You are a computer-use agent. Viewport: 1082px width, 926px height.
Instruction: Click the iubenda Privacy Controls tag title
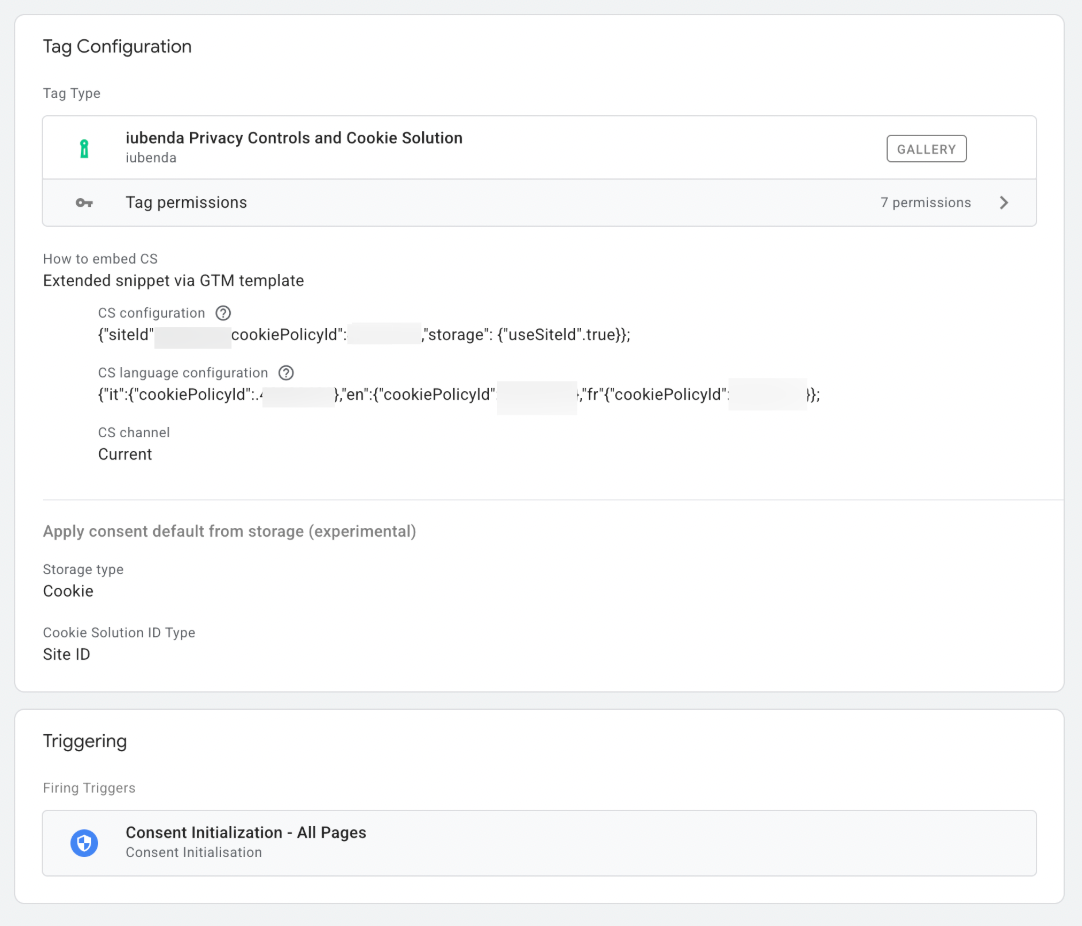[294, 138]
